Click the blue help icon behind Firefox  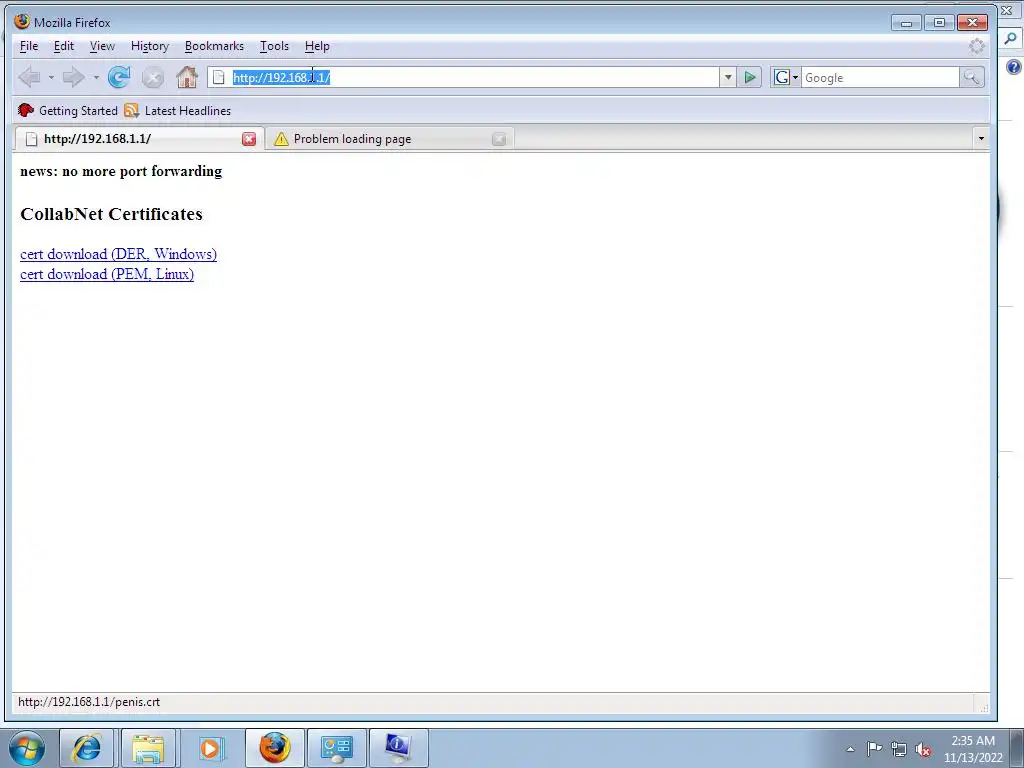point(1014,67)
